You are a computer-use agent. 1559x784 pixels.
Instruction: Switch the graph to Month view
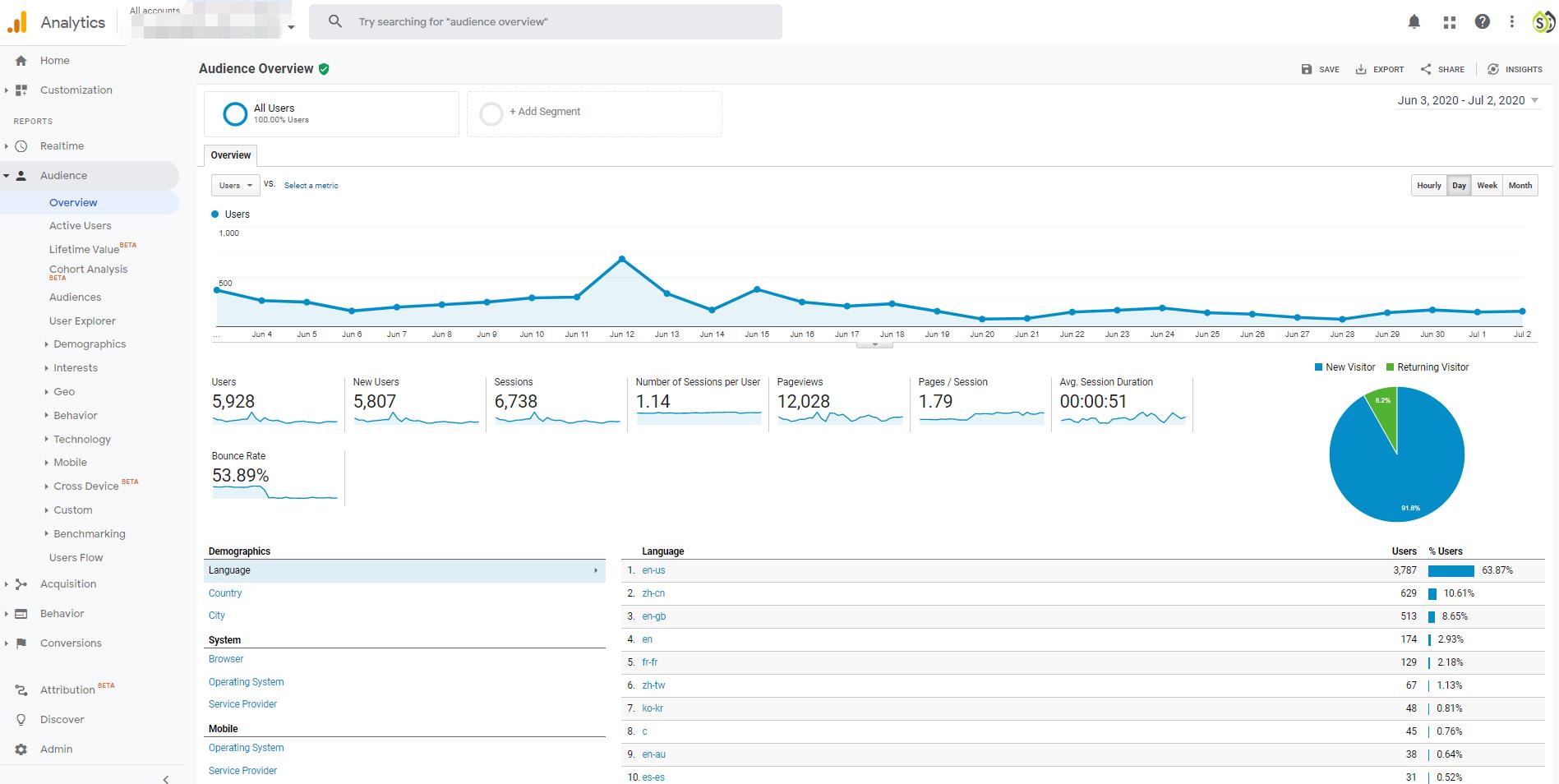(x=1520, y=186)
